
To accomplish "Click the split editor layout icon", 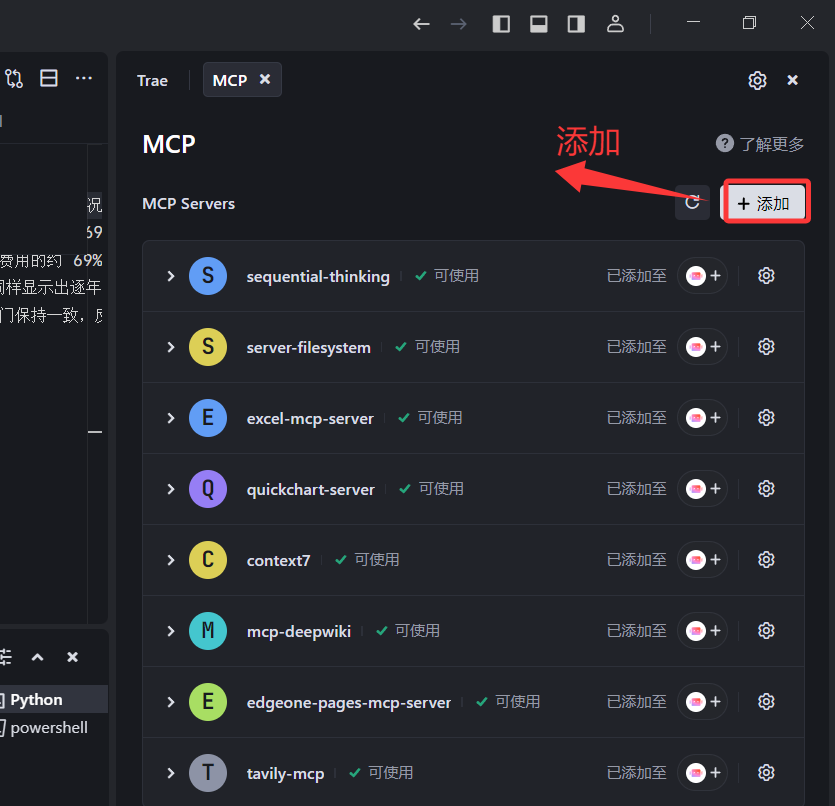I will (x=49, y=78).
